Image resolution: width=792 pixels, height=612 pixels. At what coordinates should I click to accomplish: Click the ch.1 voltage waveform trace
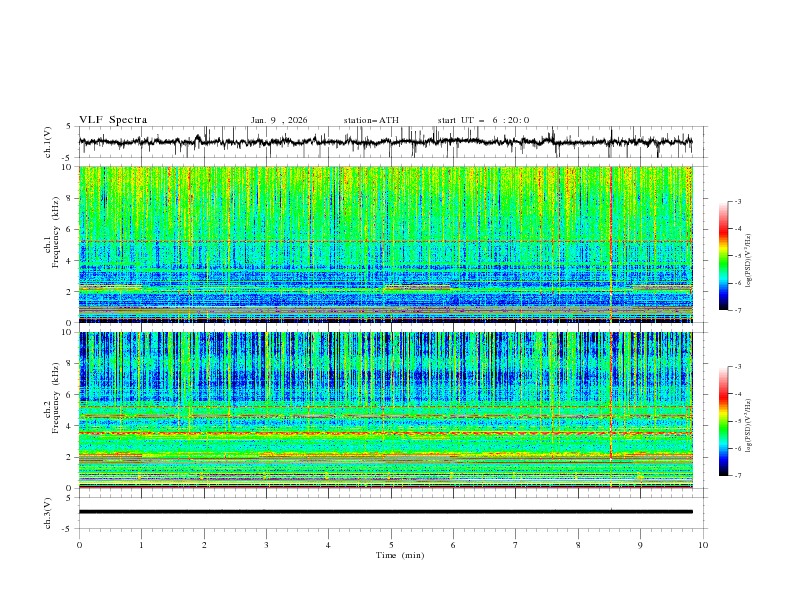point(385,142)
